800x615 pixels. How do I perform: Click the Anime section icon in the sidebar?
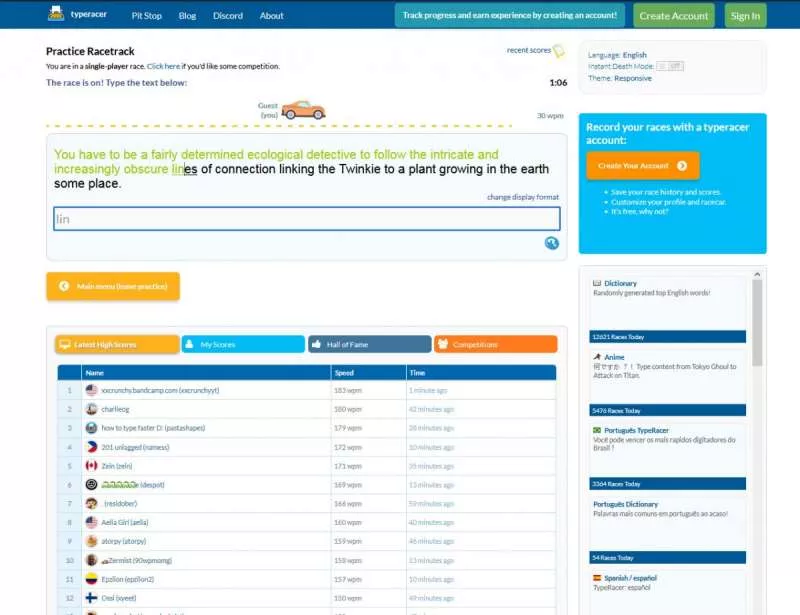597,356
